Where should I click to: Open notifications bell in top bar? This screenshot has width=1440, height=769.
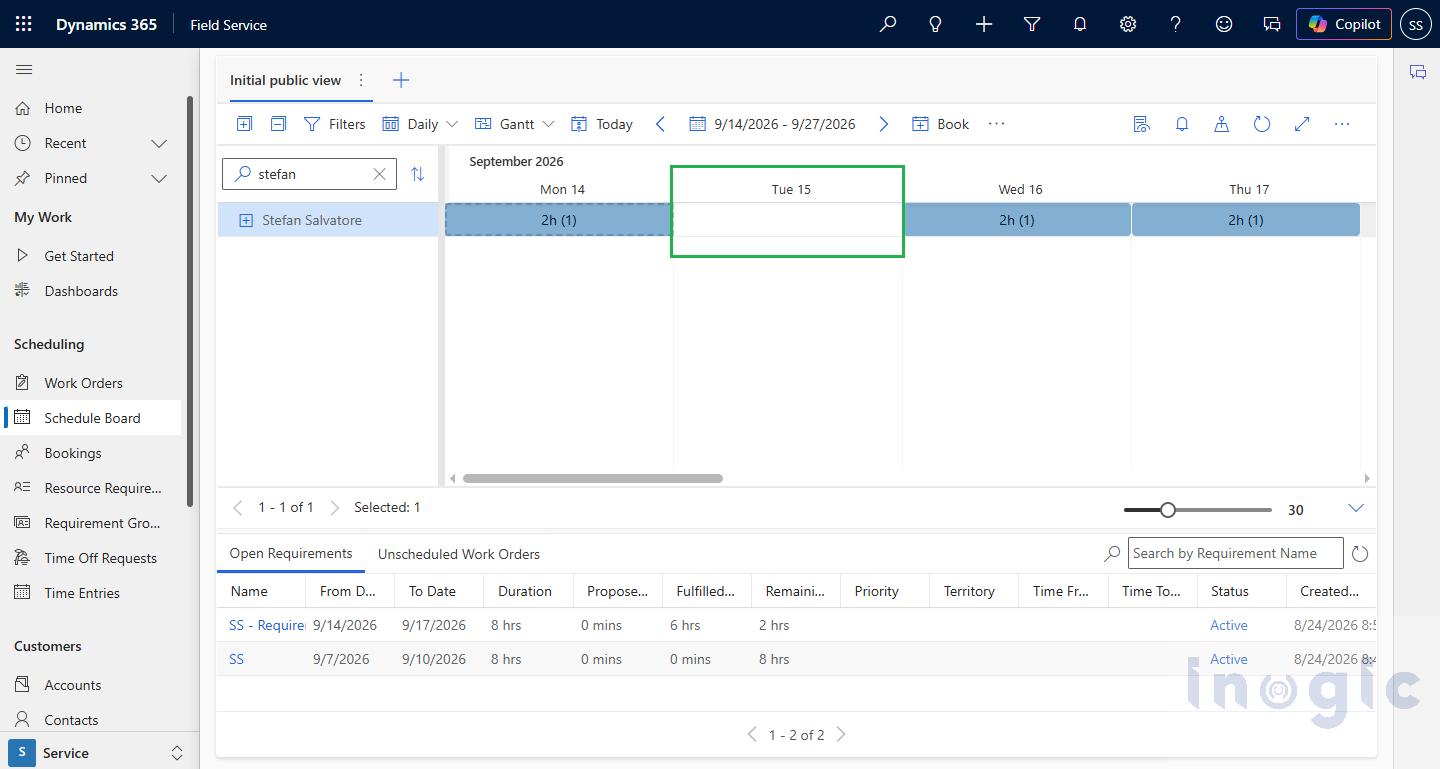click(1080, 24)
